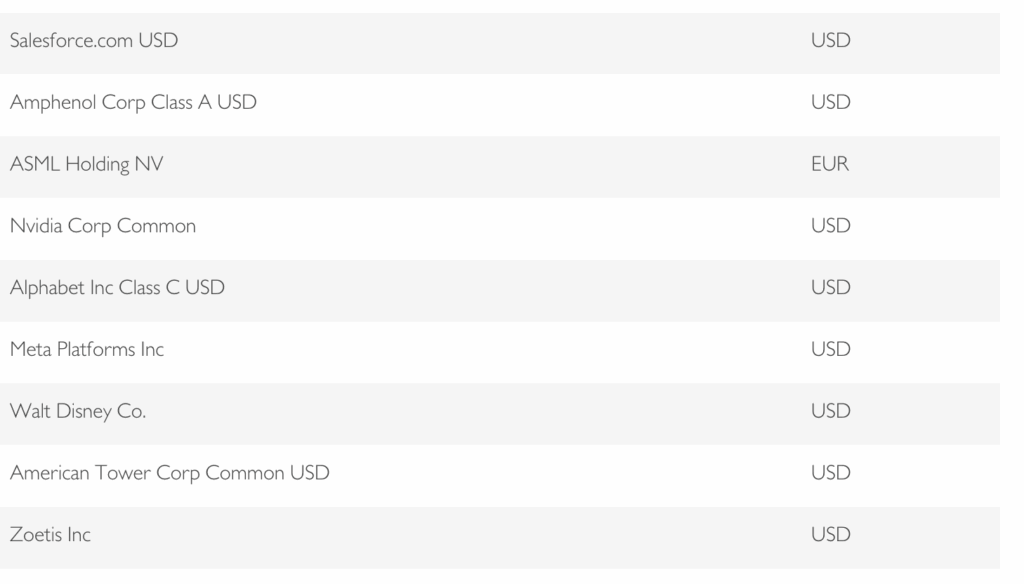
Task: Click the empty gray strip above Salesforce.com
Action: click(500, 5)
